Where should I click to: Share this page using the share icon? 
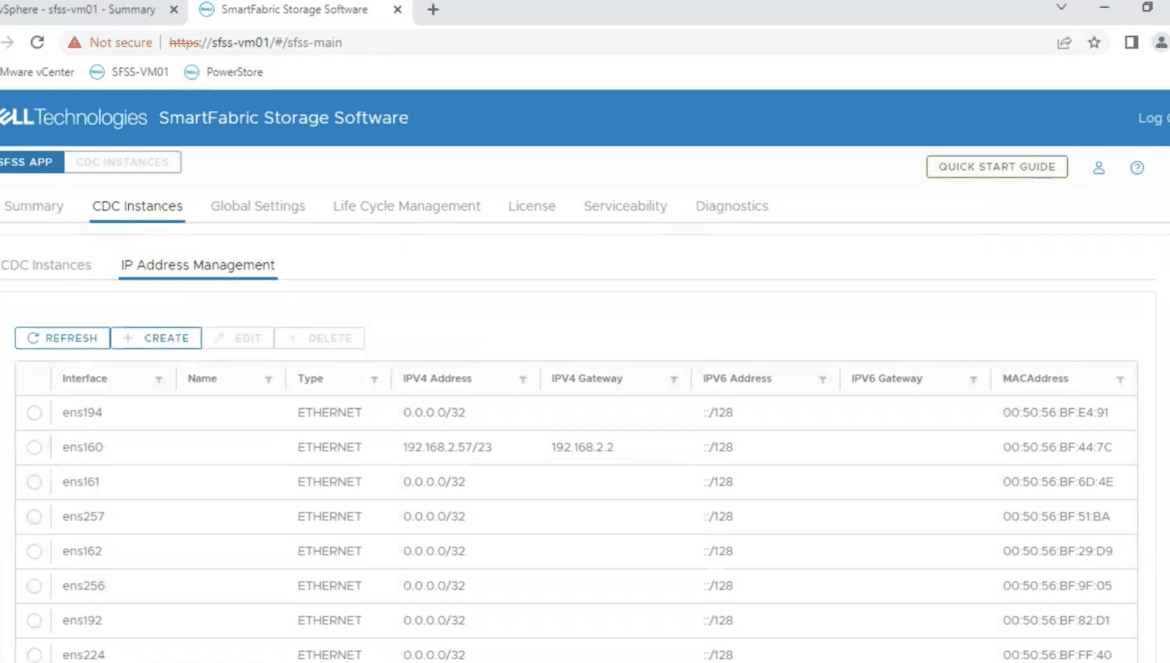pos(1064,43)
